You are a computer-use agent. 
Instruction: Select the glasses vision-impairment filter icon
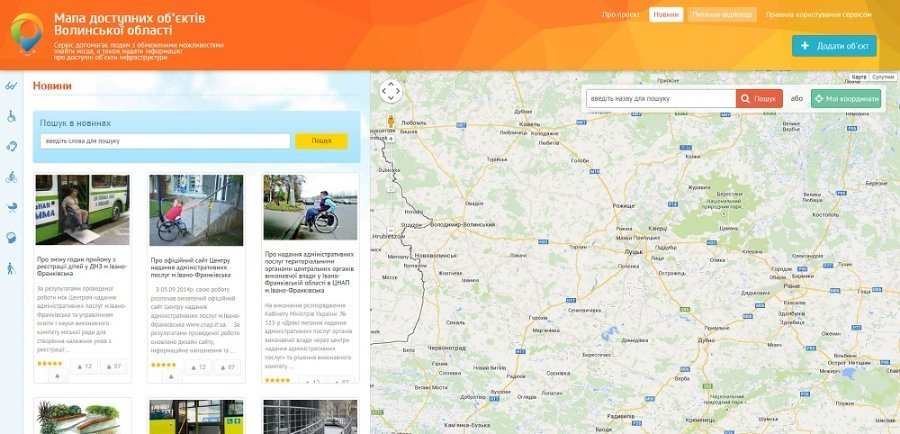(x=12, y=86)
